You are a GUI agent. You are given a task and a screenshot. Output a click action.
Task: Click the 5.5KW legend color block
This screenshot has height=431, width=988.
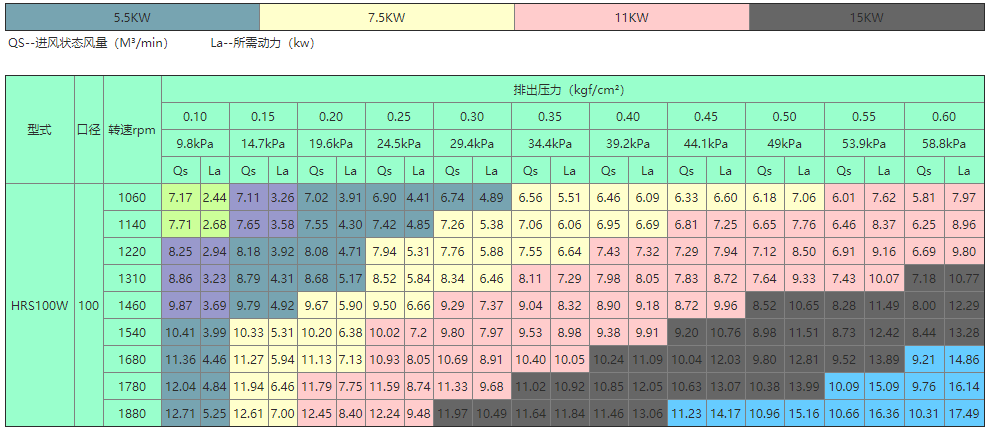(132, 17)
